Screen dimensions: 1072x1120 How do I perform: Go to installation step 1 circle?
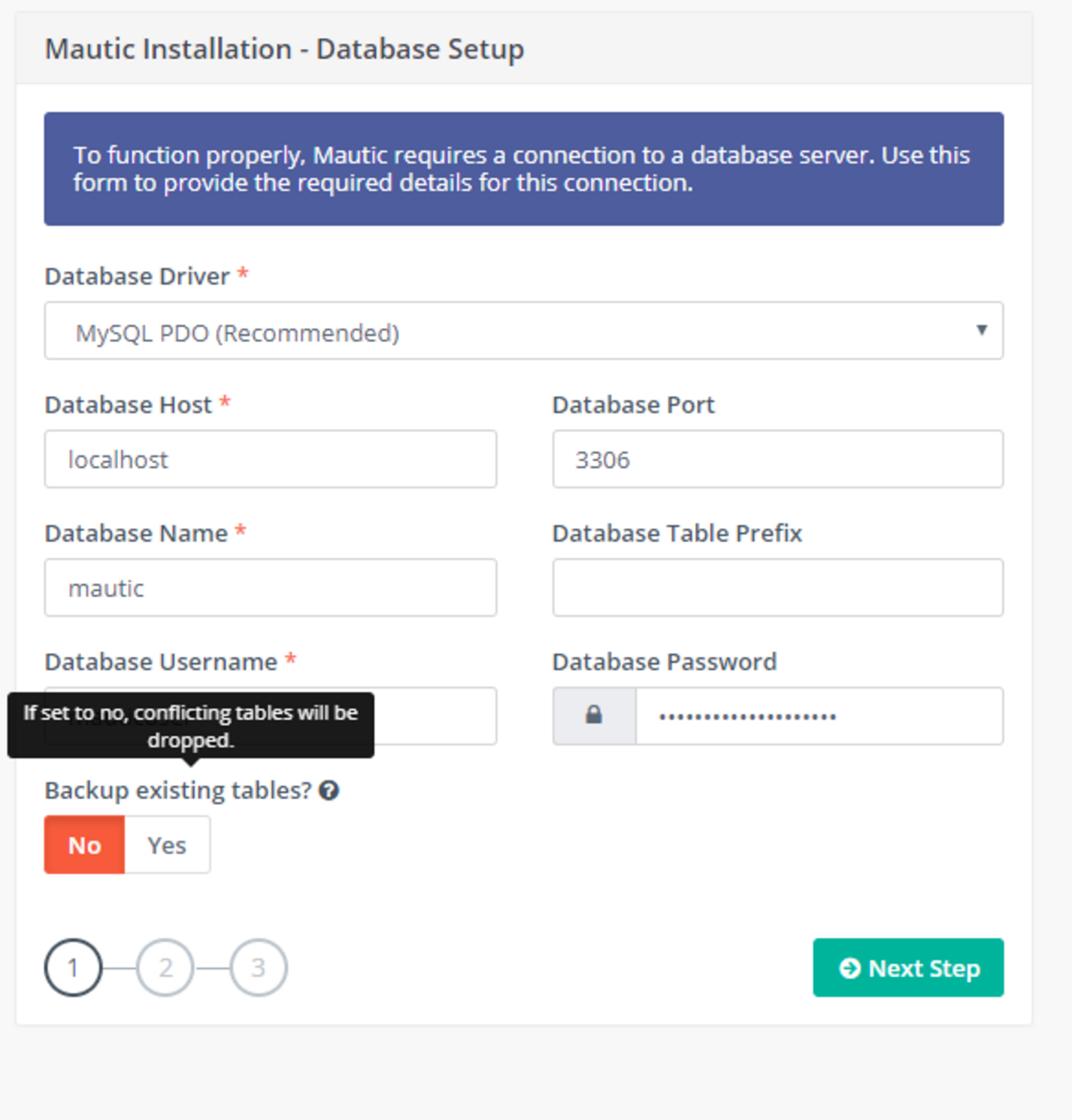click(x=73, y=967)
